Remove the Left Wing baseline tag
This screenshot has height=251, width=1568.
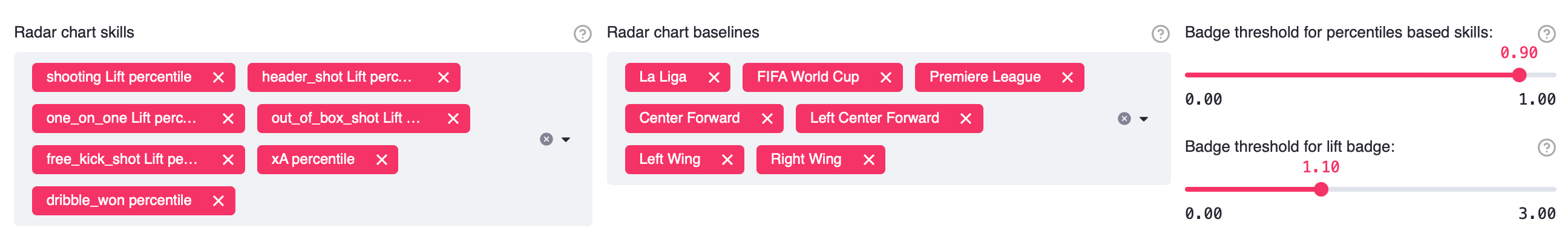727,160
